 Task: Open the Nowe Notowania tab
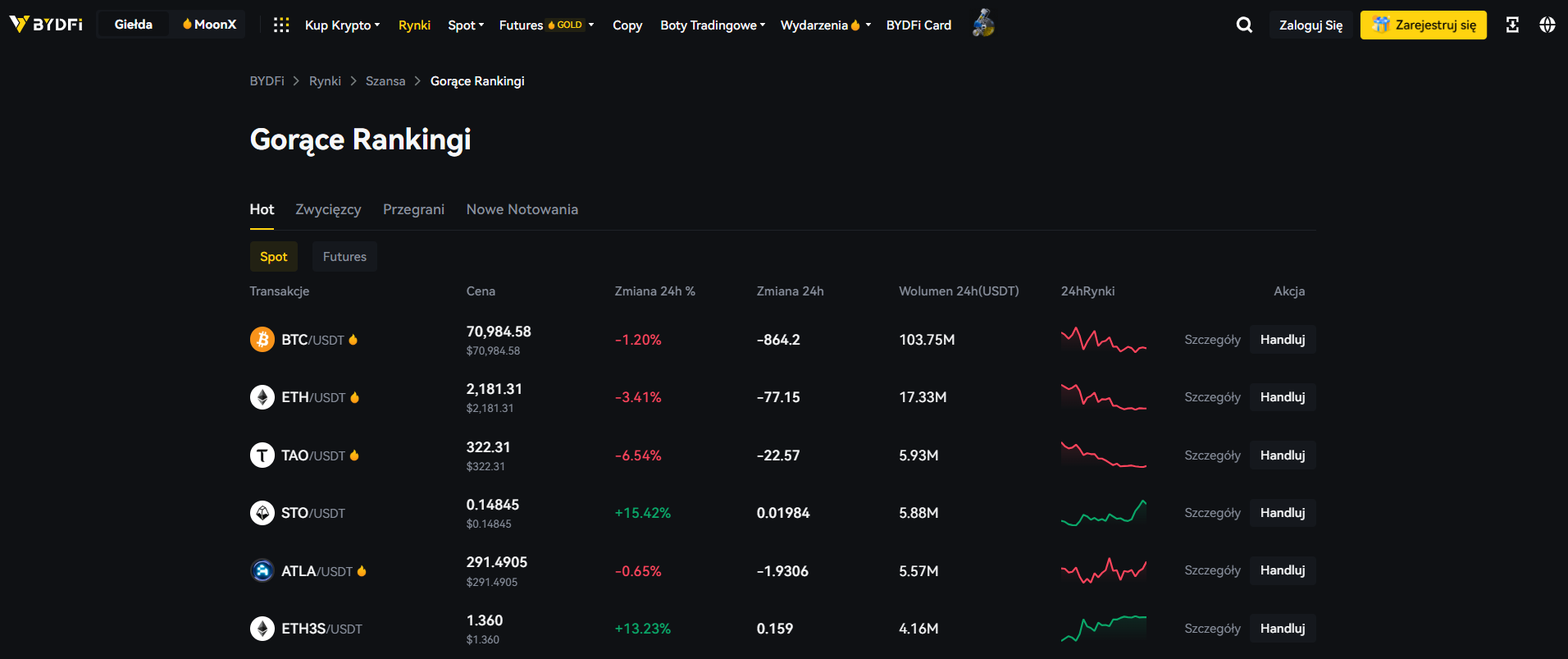tap(522, 209)
